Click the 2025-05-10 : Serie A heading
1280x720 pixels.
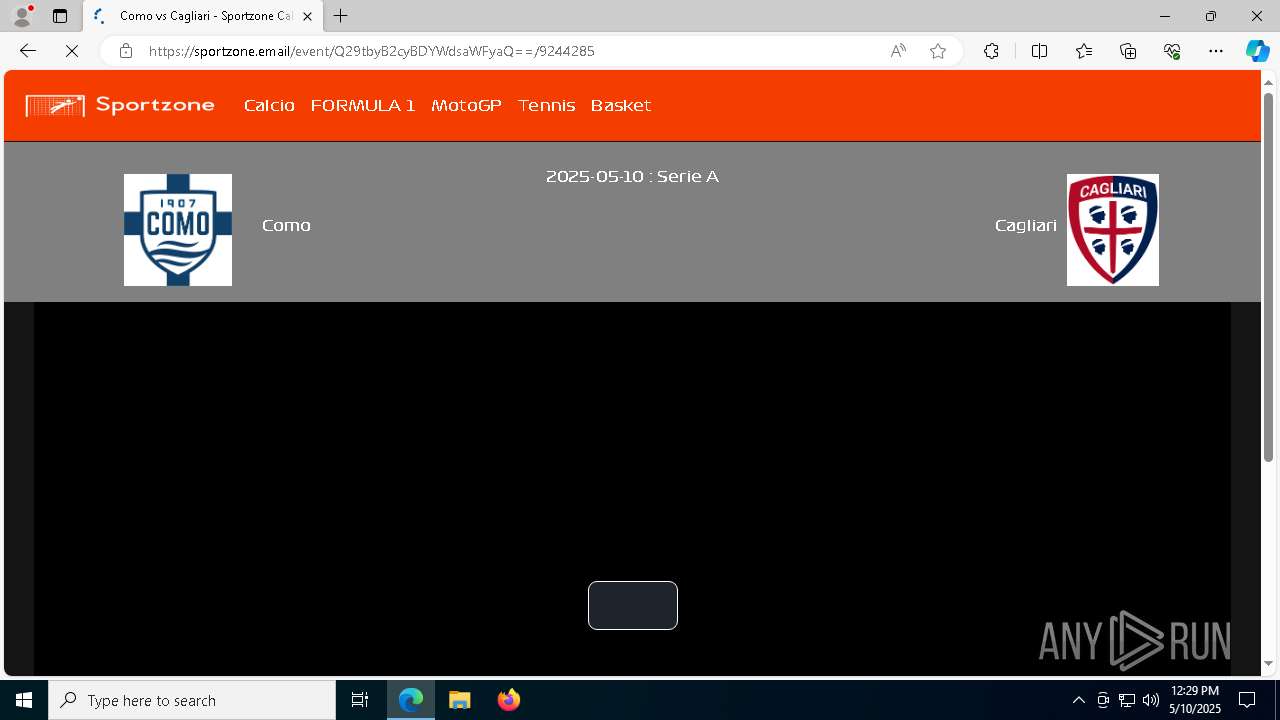pos(632,177)
